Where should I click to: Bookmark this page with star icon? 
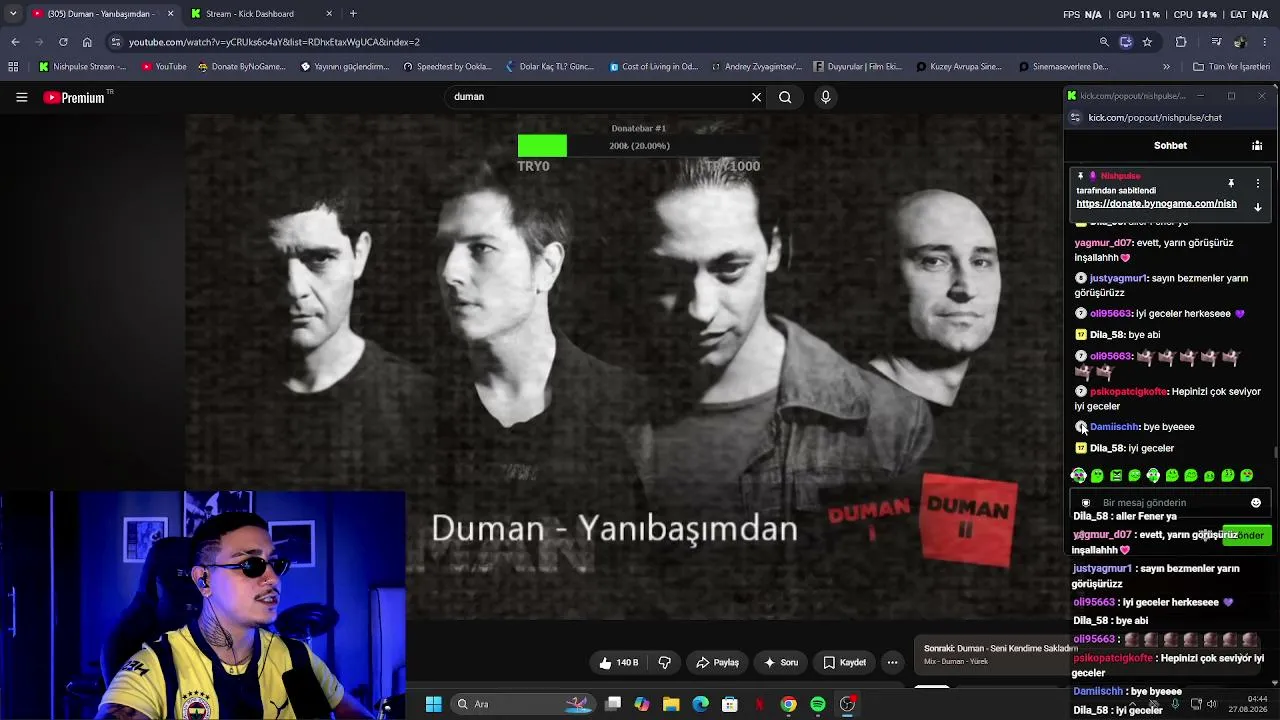pos(1147,42)
